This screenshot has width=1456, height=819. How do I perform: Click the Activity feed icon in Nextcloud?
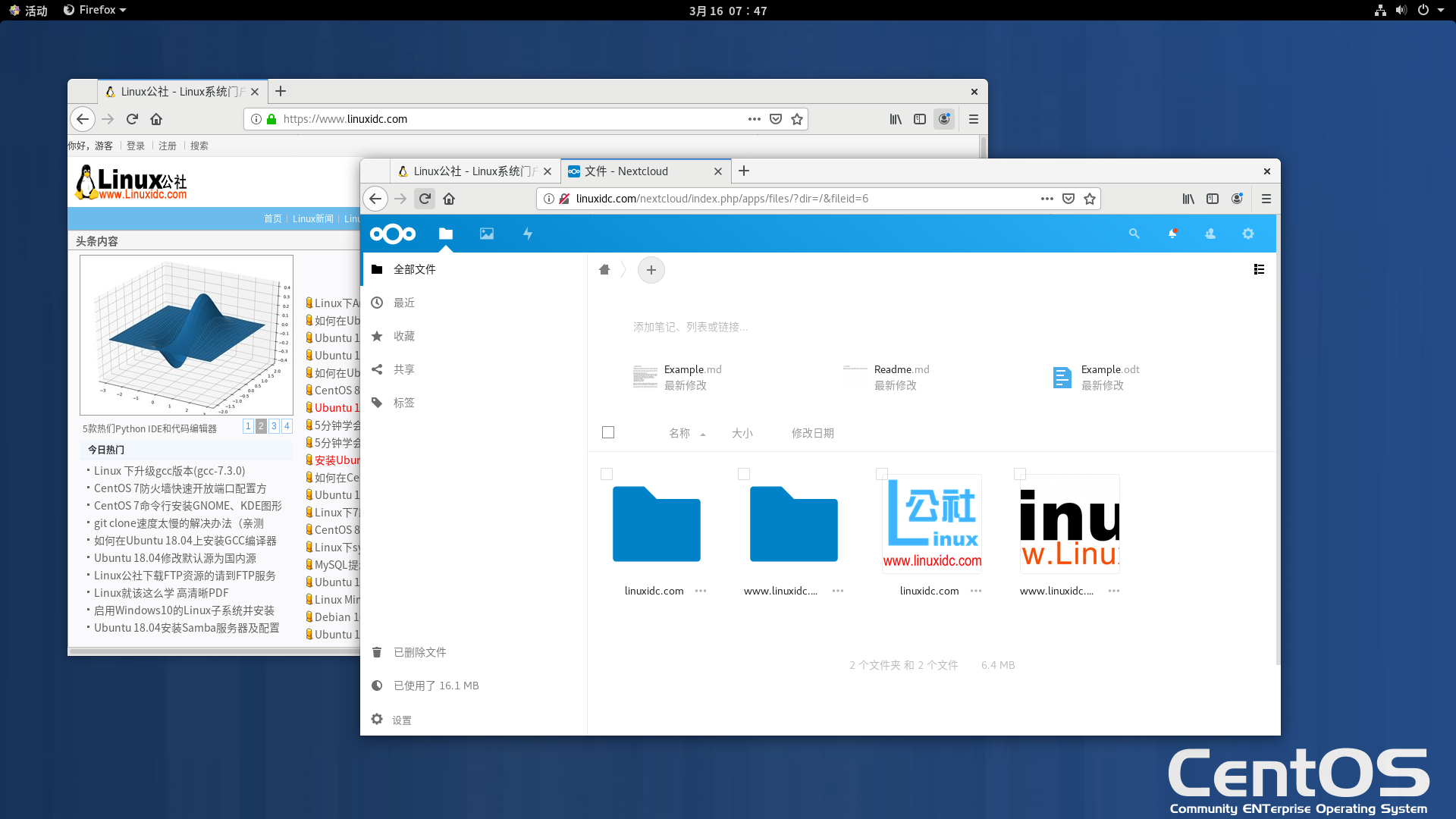click(528, 233)
